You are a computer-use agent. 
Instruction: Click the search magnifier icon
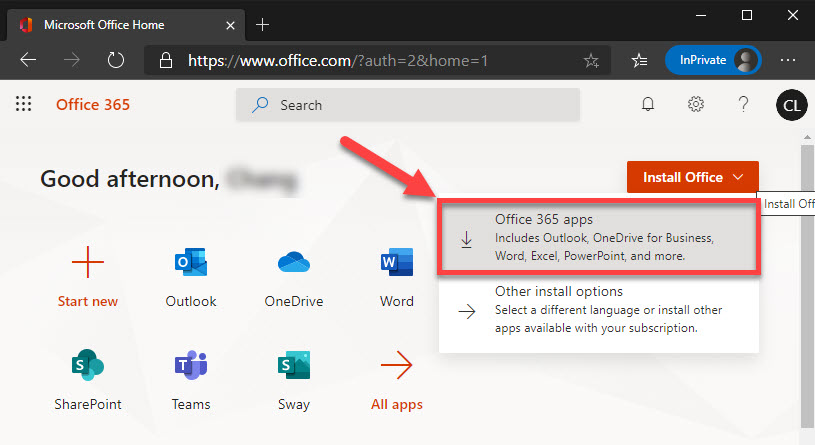pyautogui.click(x=260, y=105)
